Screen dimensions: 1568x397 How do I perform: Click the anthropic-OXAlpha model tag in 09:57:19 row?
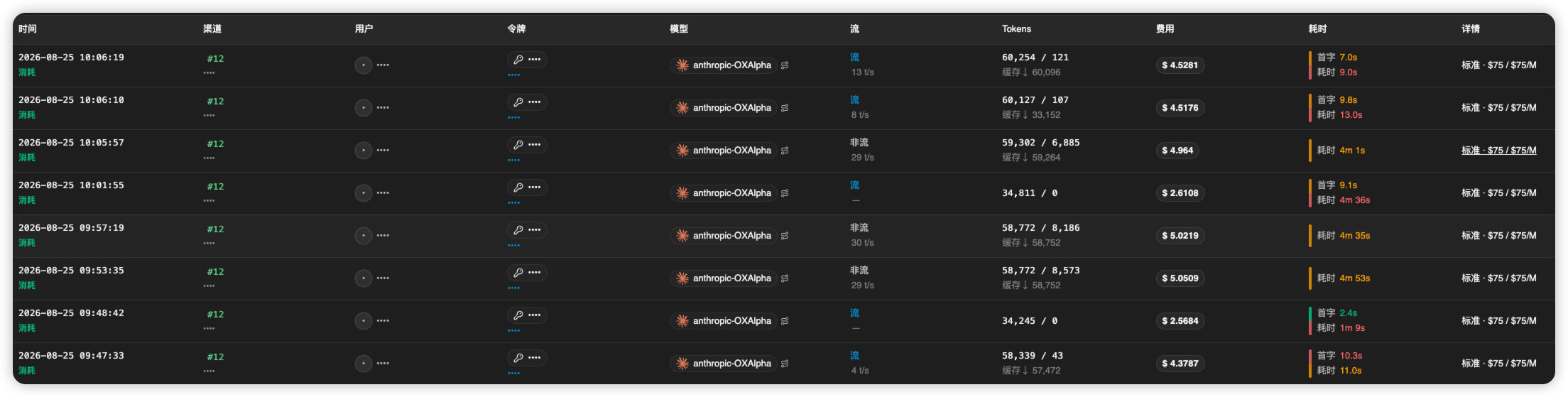[723, 236]
